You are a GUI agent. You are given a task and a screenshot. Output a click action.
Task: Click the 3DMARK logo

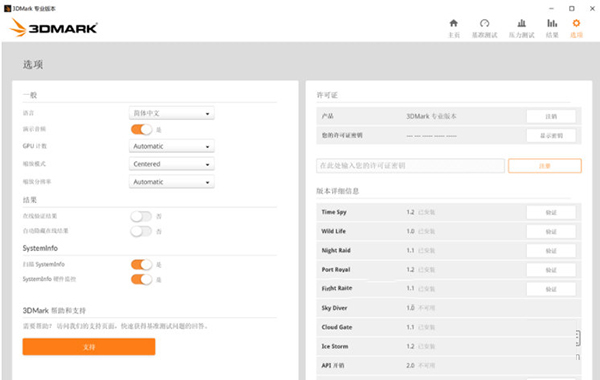click(54, 28)
